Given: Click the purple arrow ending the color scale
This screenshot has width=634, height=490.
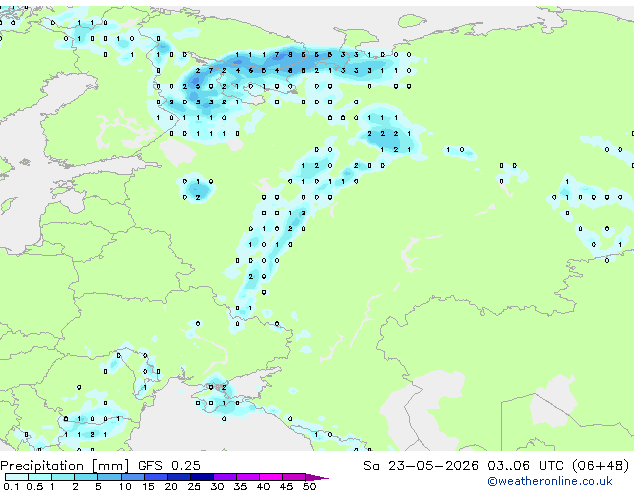Looking at the screenshot, I should (317, 478).
